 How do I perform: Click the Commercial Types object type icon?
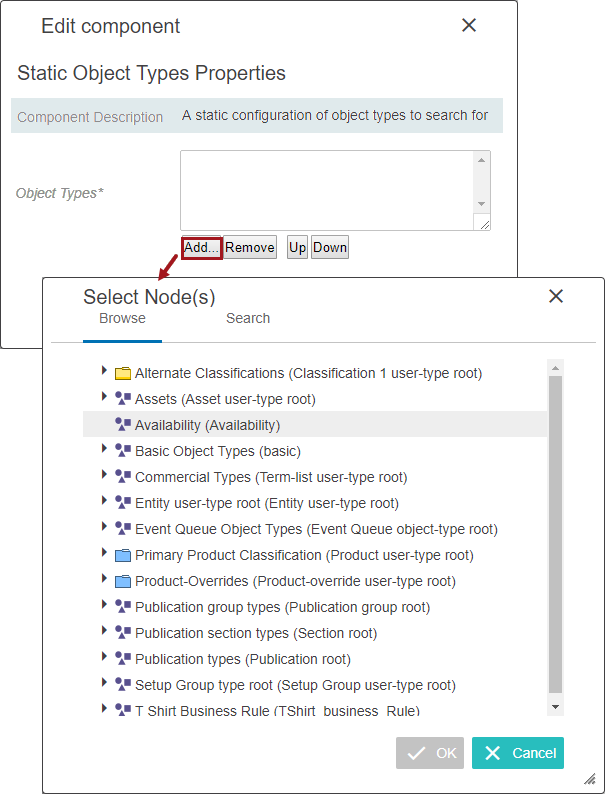tap(123, 477)
